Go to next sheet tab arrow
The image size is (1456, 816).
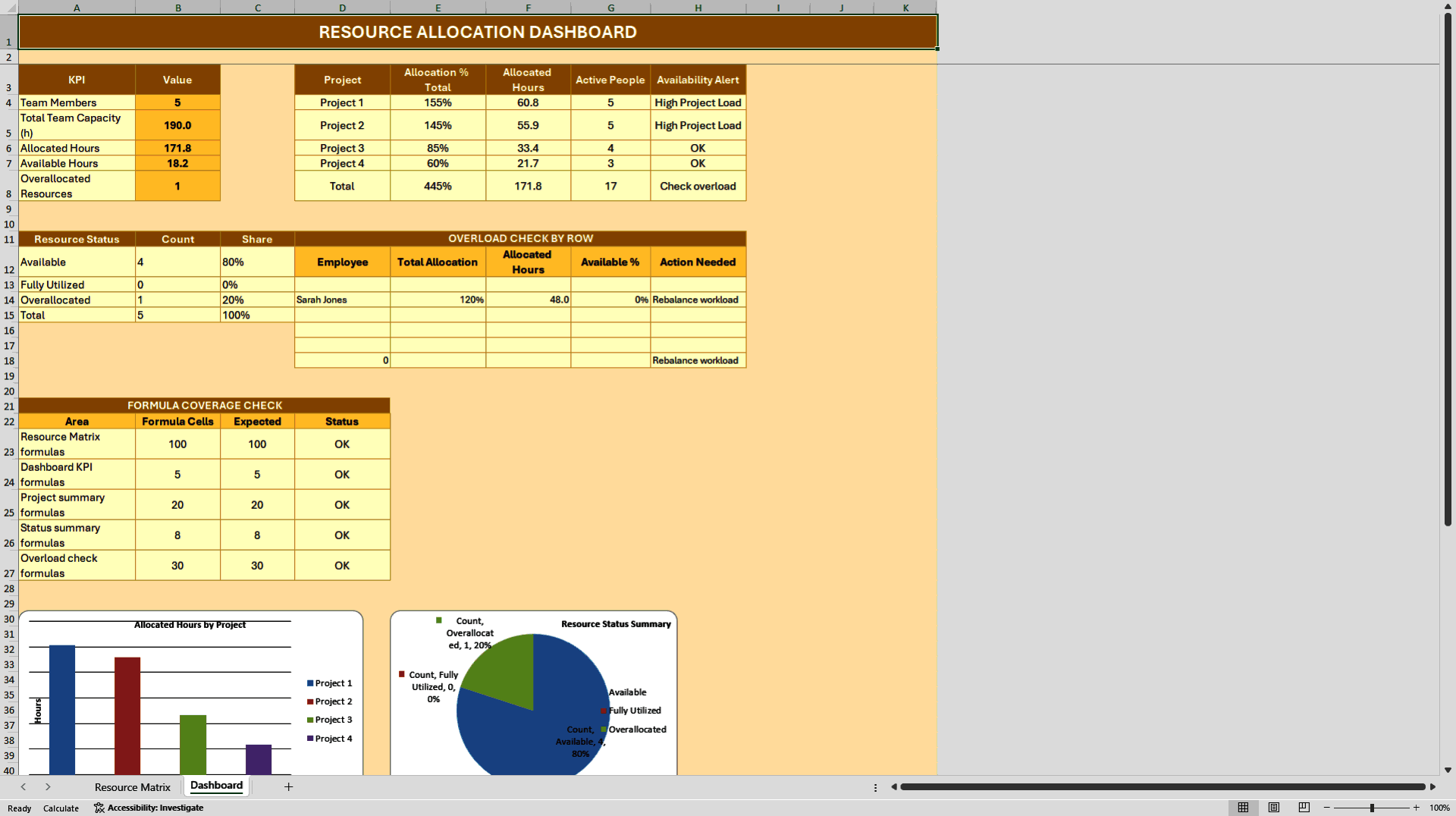tap(48, 786)
